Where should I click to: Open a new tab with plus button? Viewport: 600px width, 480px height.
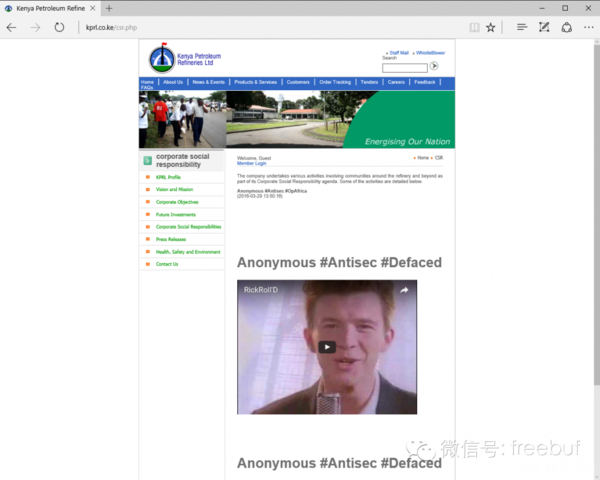109,8
